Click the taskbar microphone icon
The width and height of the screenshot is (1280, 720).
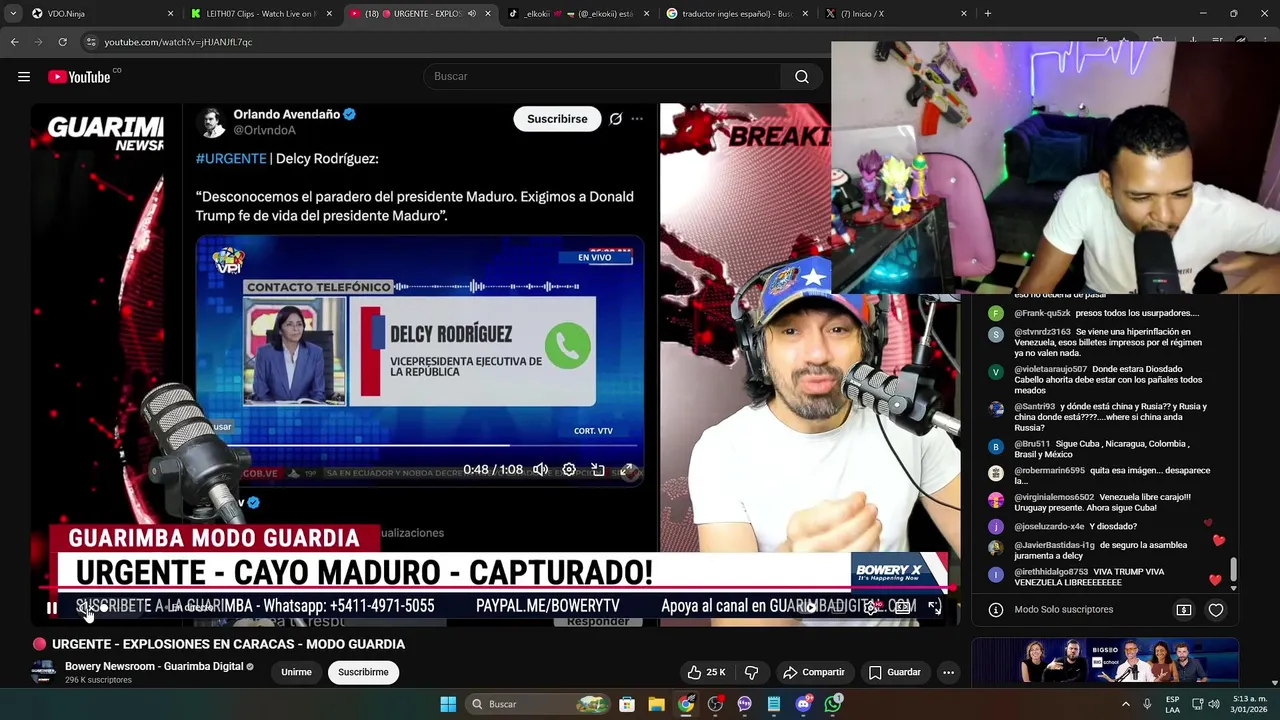click(1147, 704)
